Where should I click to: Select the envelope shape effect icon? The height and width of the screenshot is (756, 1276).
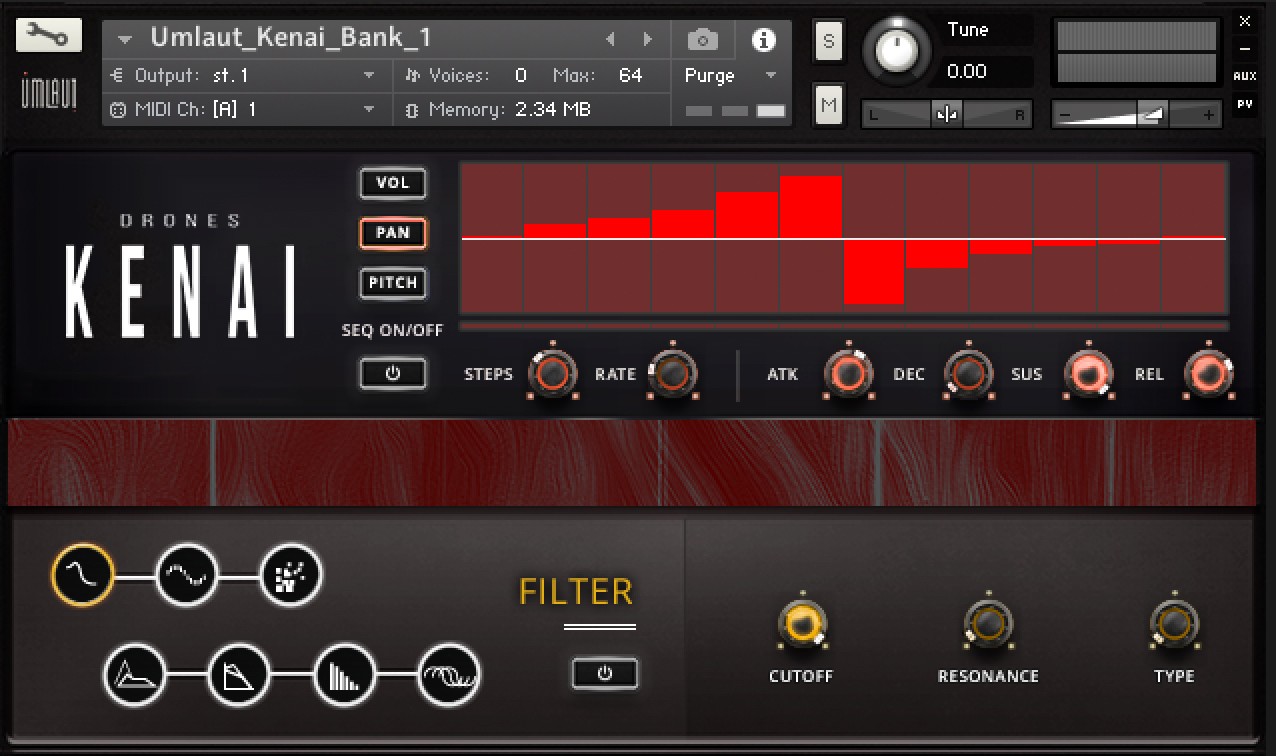(x=134, y=675)
